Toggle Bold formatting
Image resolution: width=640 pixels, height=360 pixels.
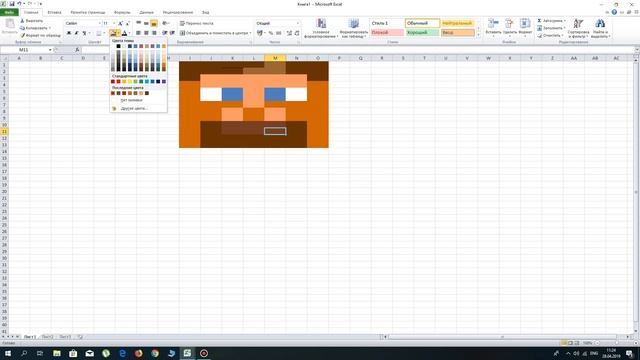coord(69,33)
